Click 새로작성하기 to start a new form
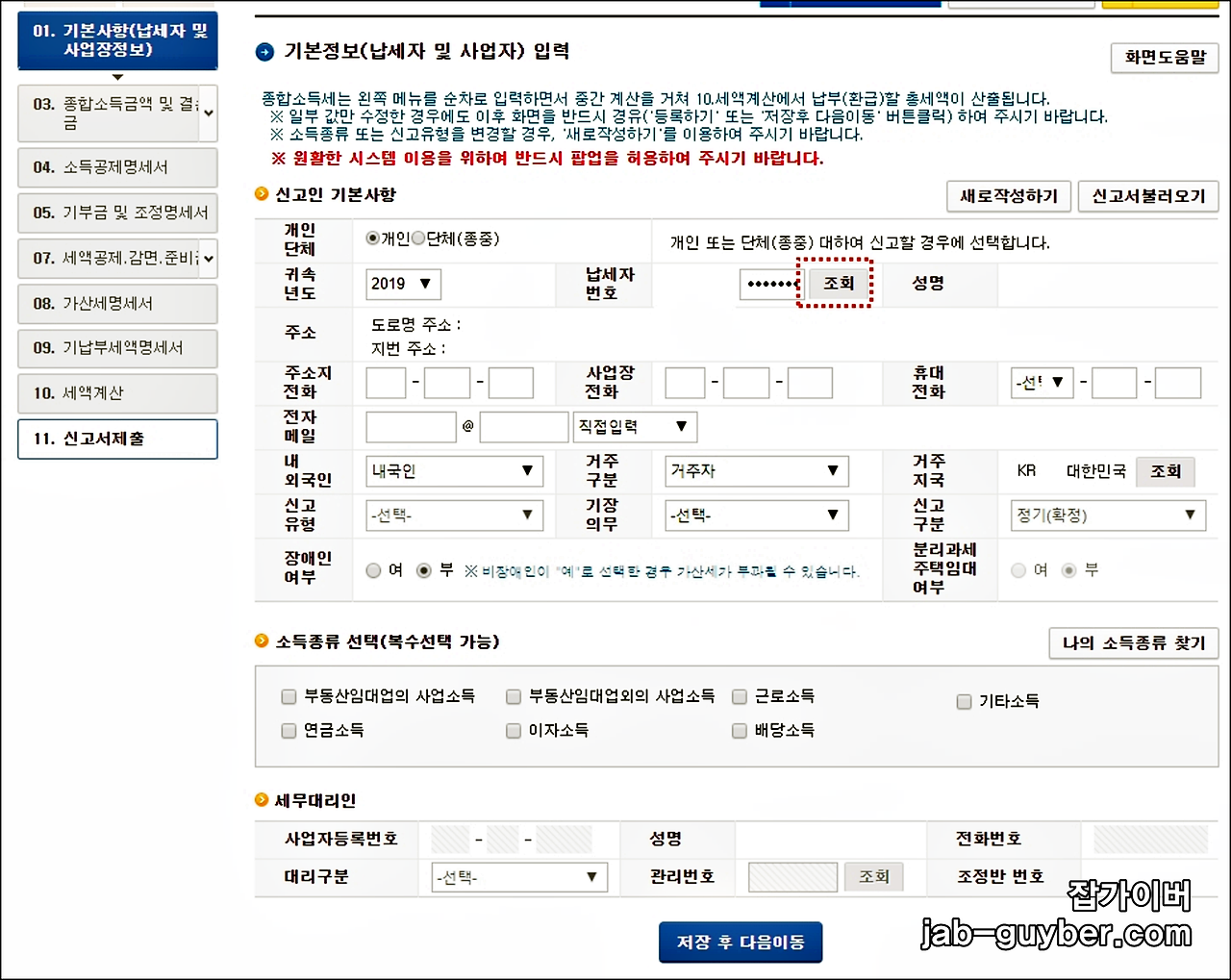 click(x=1008, y=196)
